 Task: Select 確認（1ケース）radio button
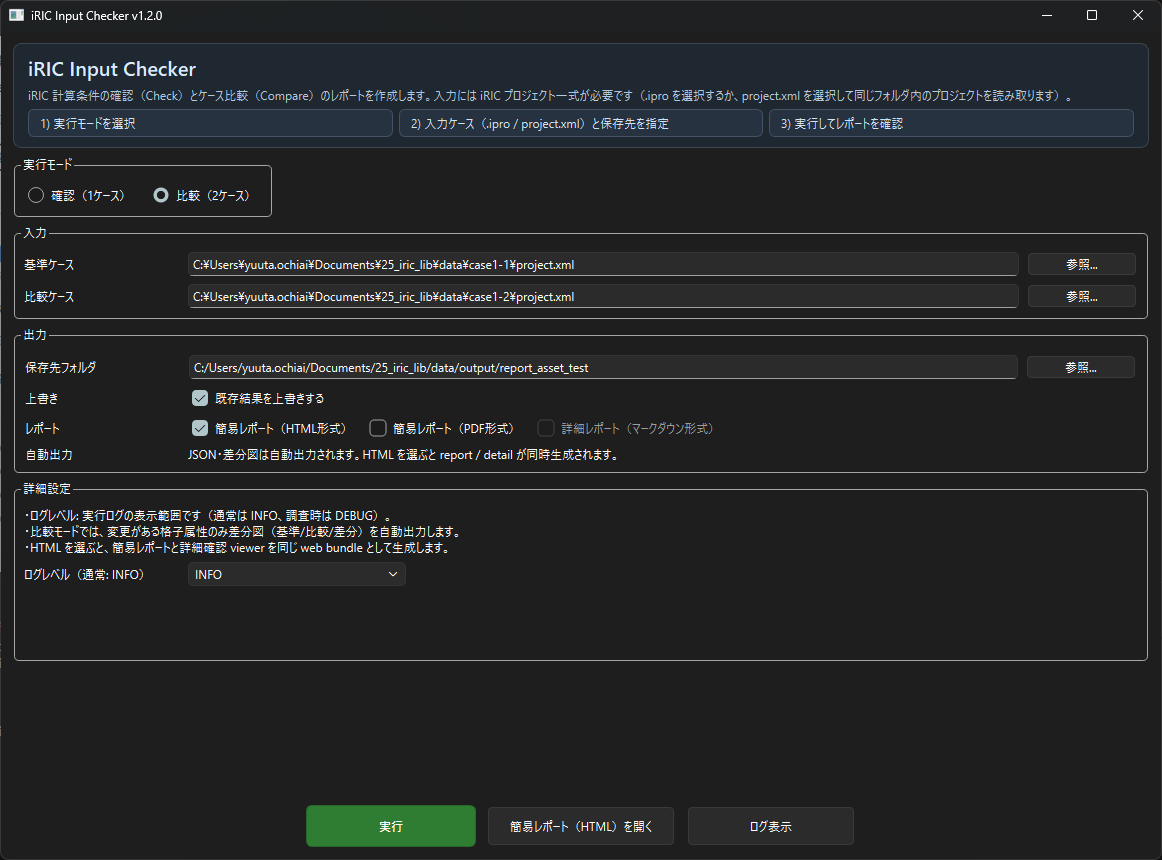pyautogui.click(x=37, y=196)
